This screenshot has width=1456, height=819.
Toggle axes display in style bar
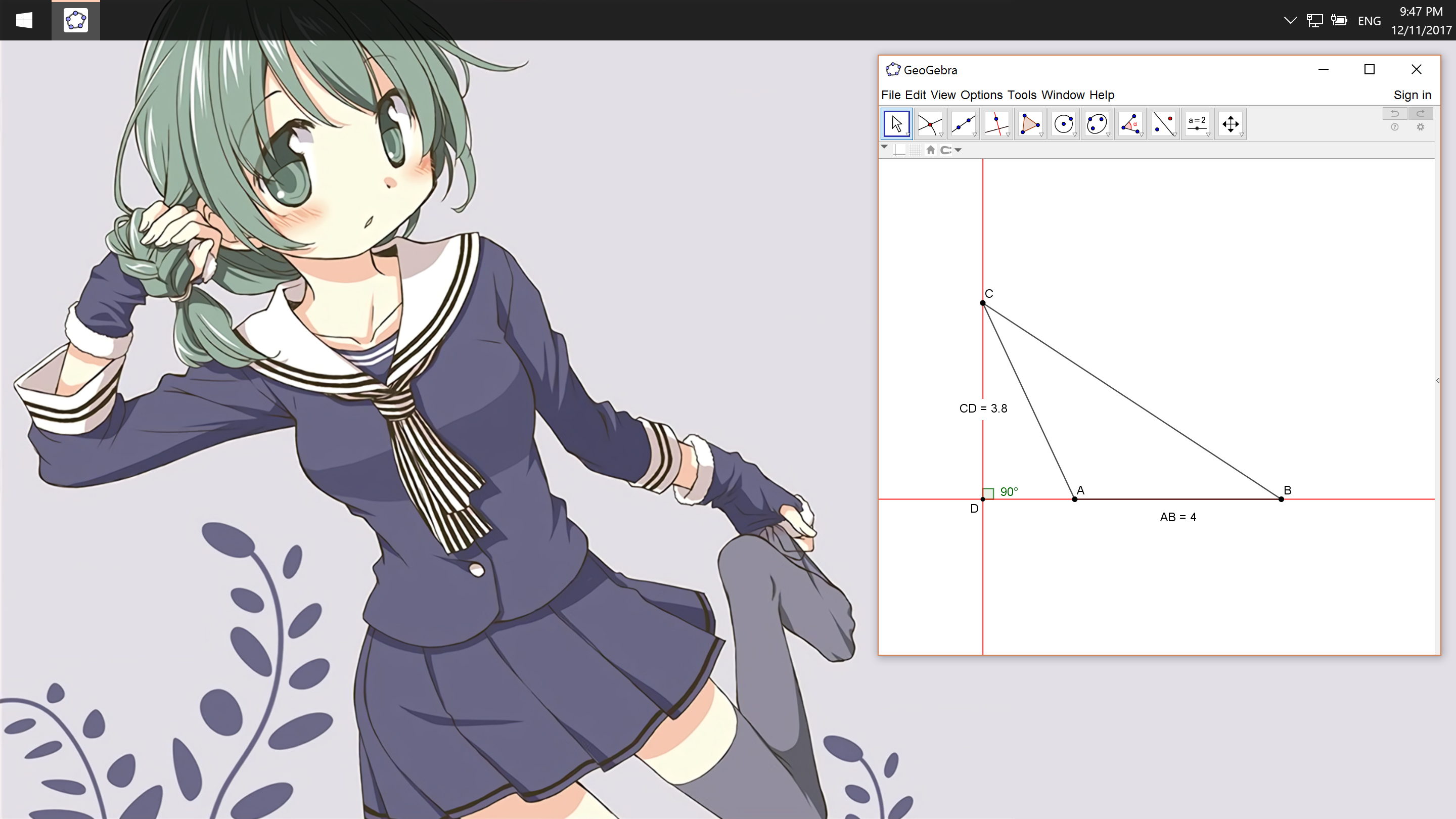900,150
